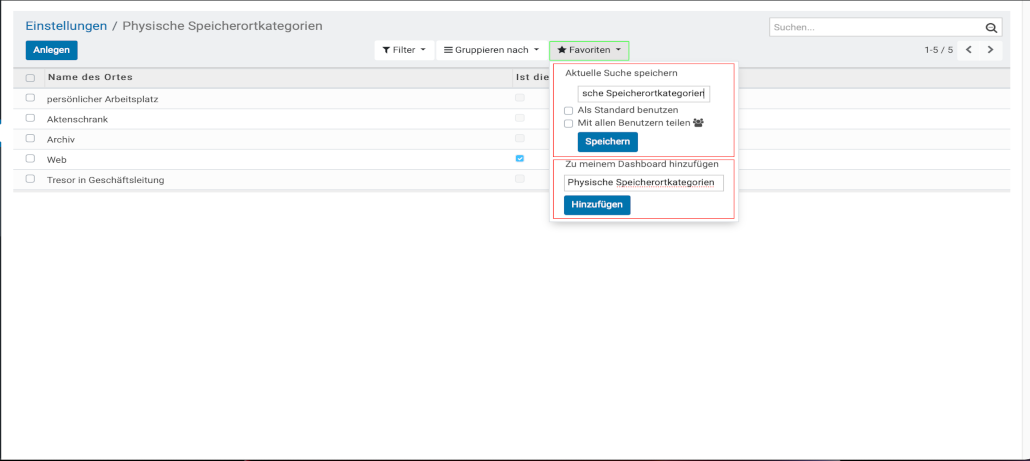Screen dimensions: 1030x461
Task: Click the Anlegen button
Action: click(51, 50)
